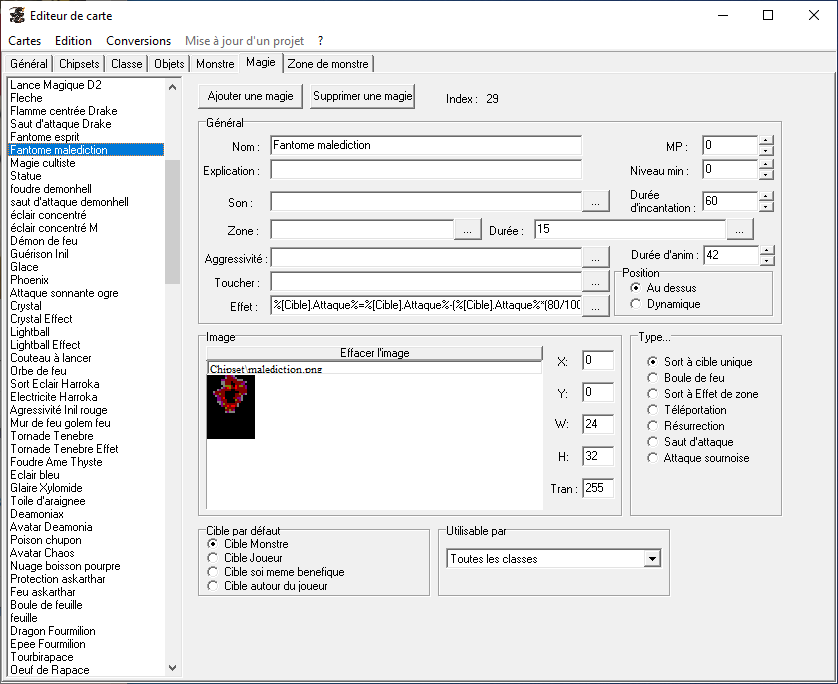Screen dimensions: 838x684
Task: Increase Durée d'anim with up arrow
Action: [766, 250]
